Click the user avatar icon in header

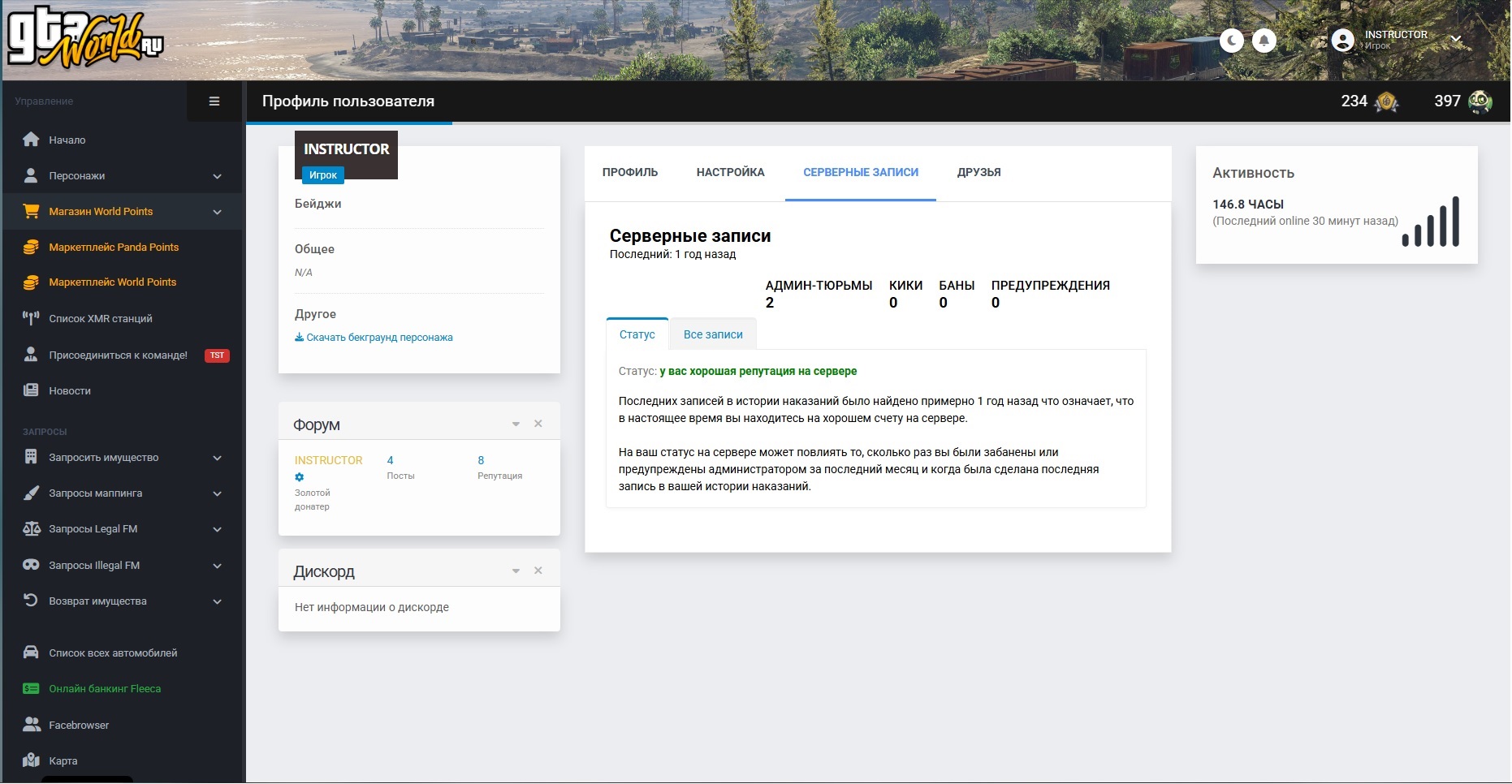(x=1342, y=40)
